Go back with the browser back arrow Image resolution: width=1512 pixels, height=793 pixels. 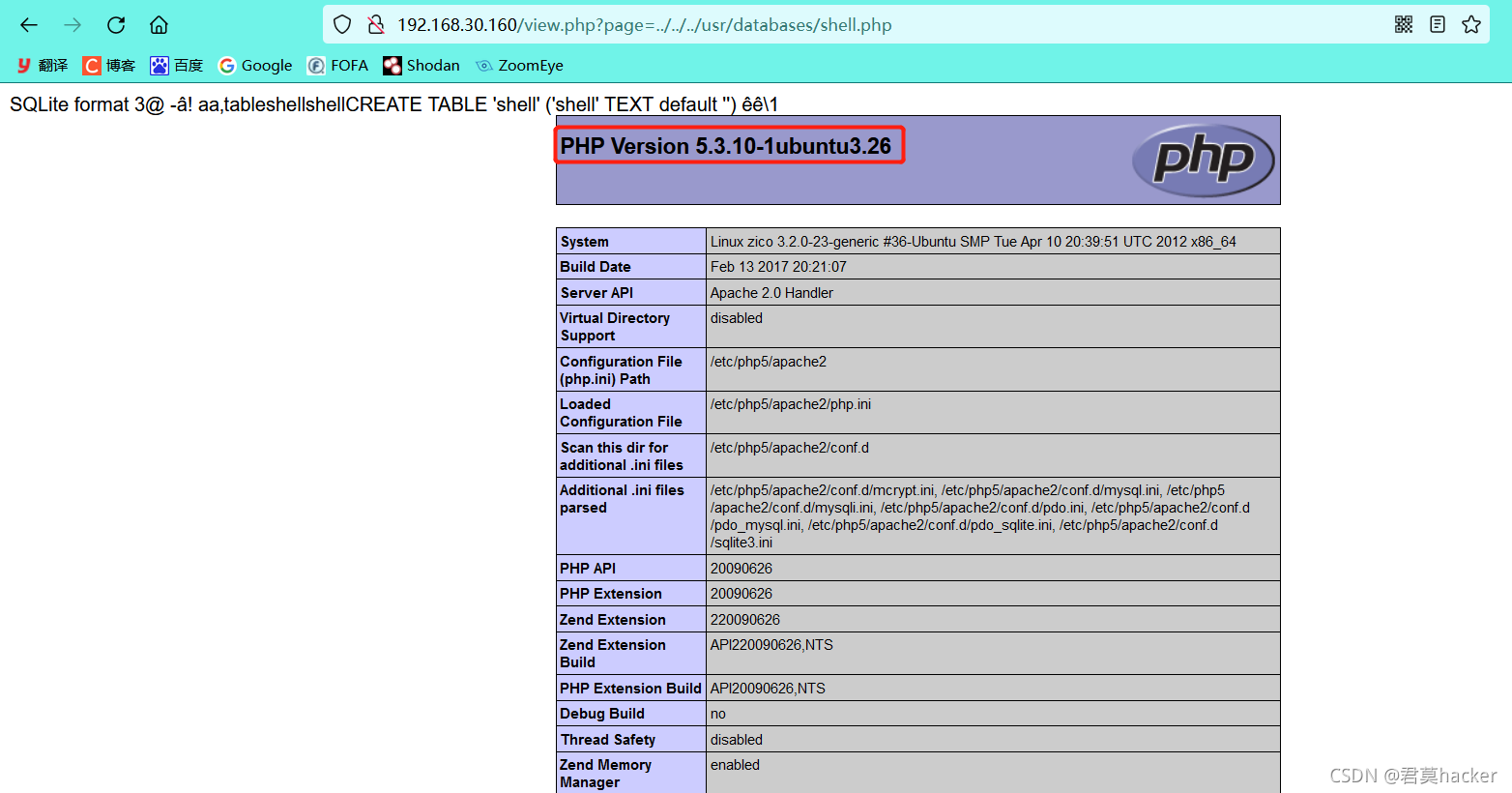coord(29,25)
